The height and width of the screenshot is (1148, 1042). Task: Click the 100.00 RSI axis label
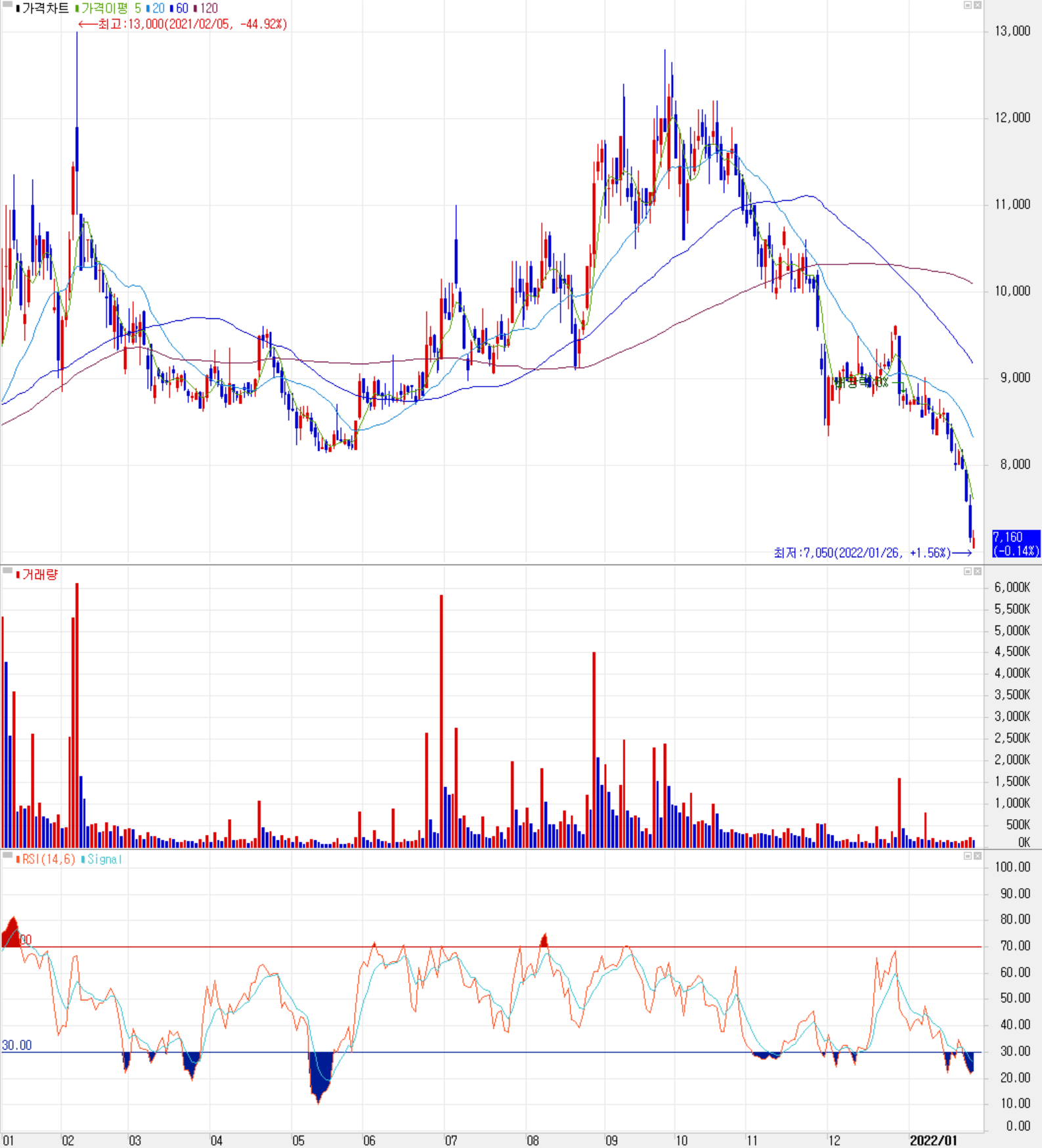(x=1012, y=867)
